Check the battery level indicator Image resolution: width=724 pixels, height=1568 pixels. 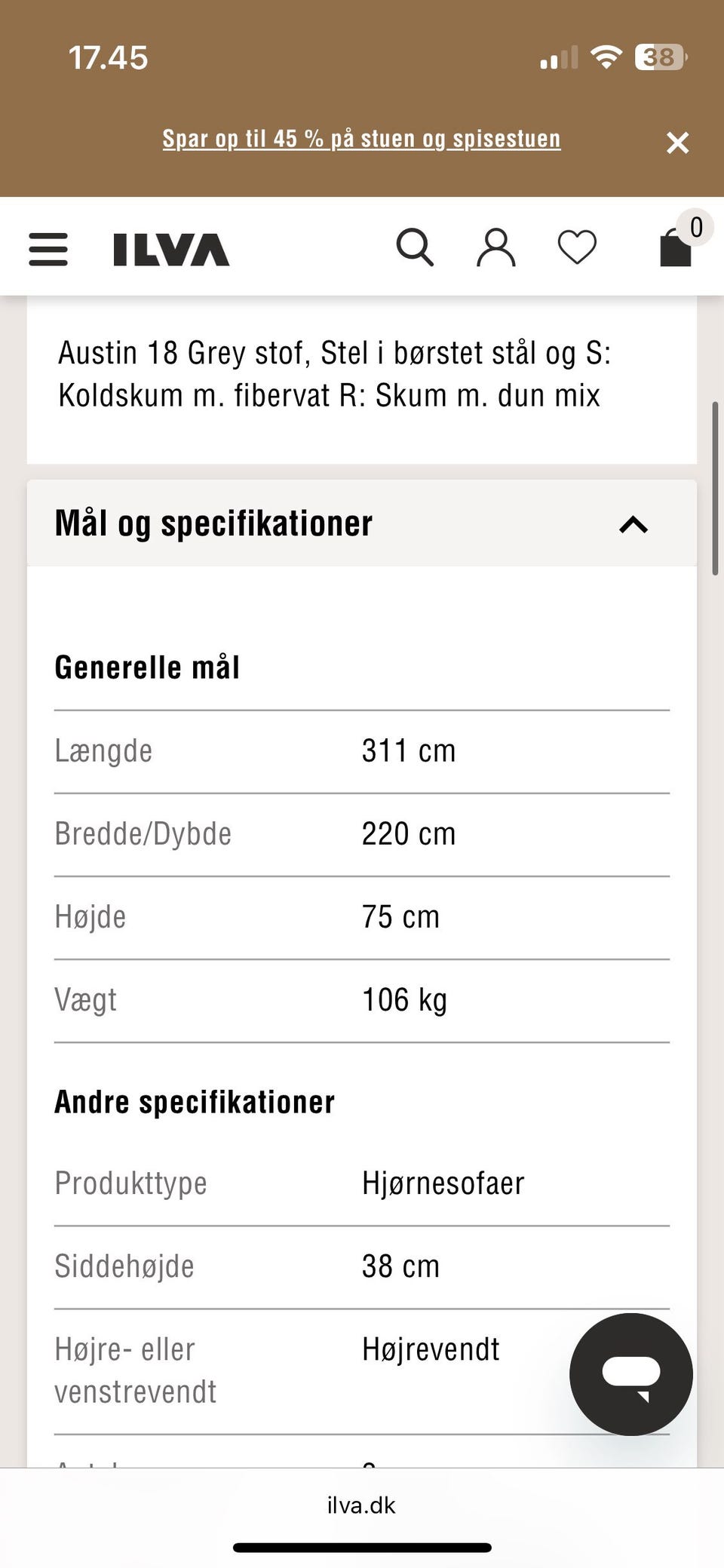click(658, 57)
